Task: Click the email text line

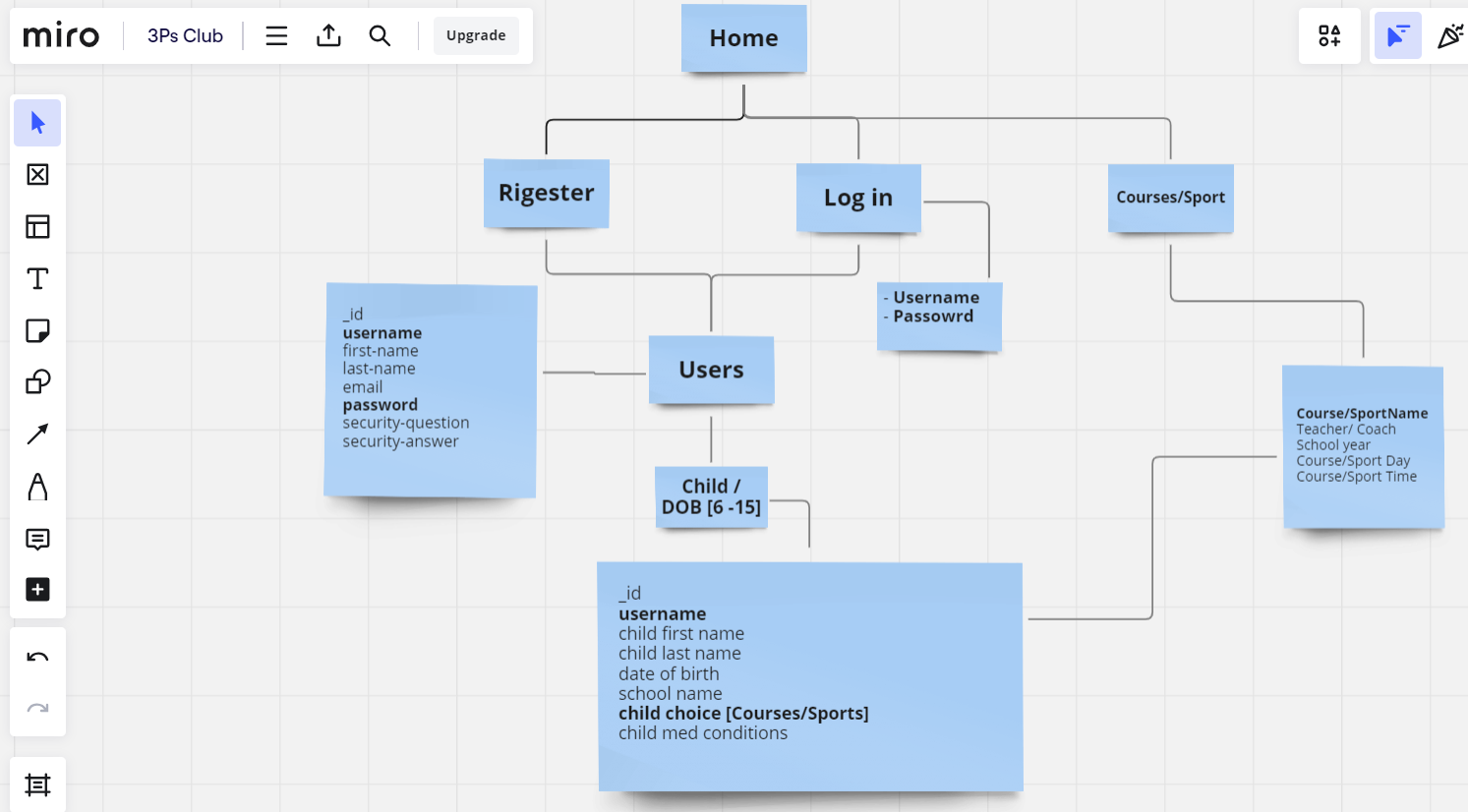Action: click(x=363, y=387)
